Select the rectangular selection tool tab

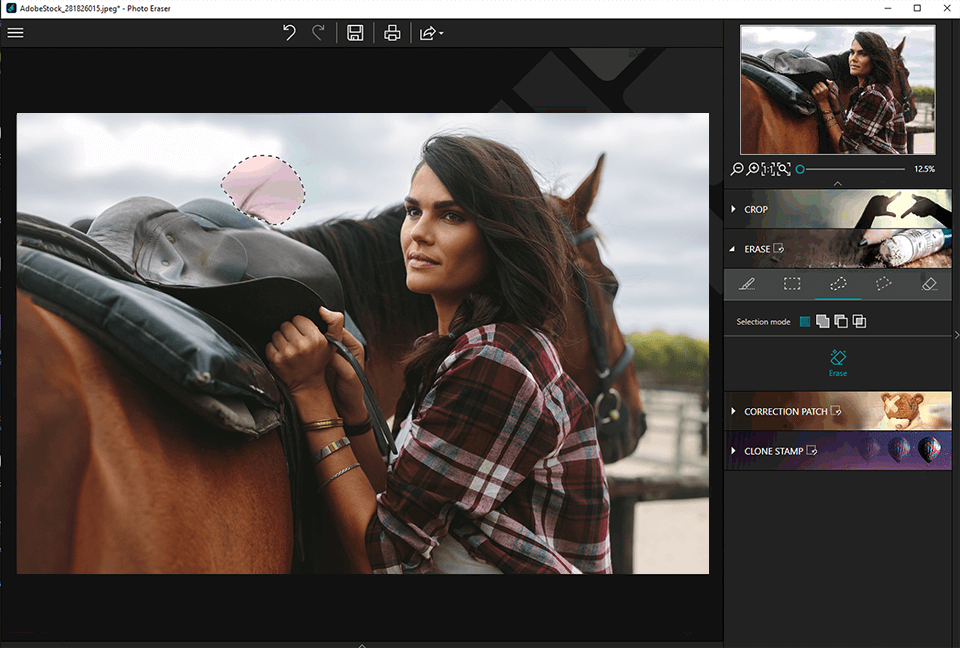[792, 284]
